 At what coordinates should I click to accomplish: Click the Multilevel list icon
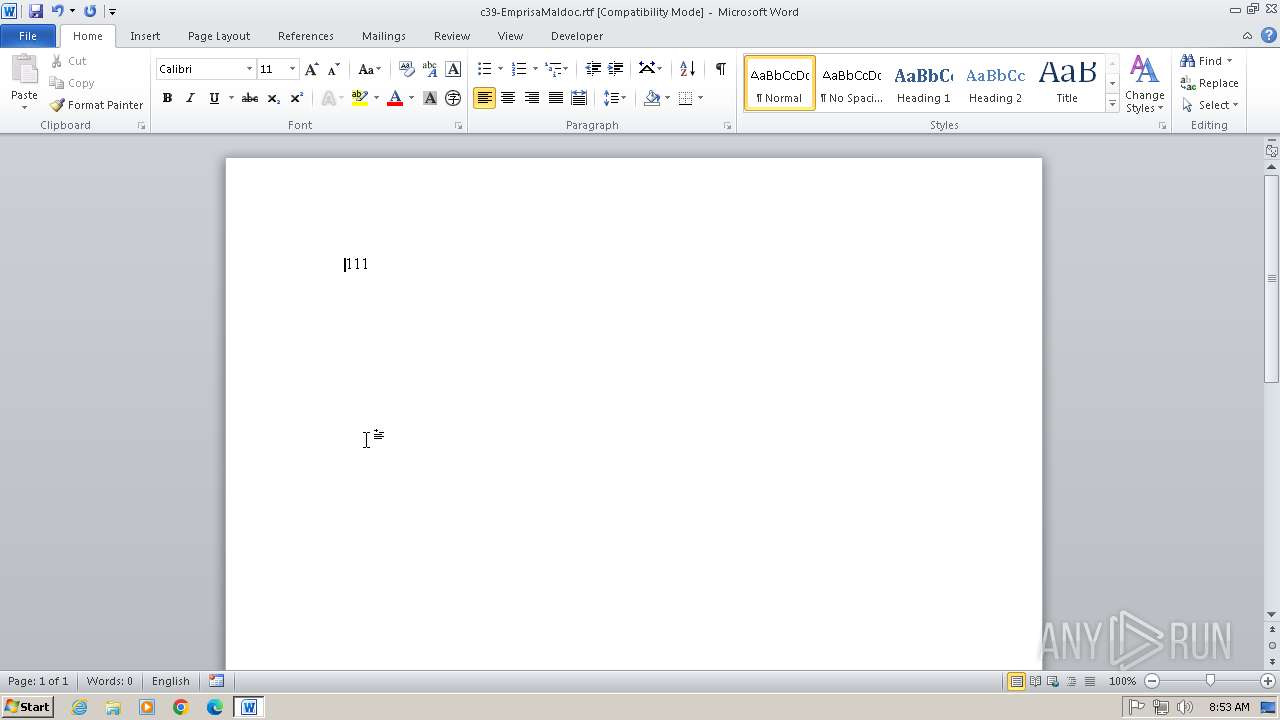click(x=554, y=69)
